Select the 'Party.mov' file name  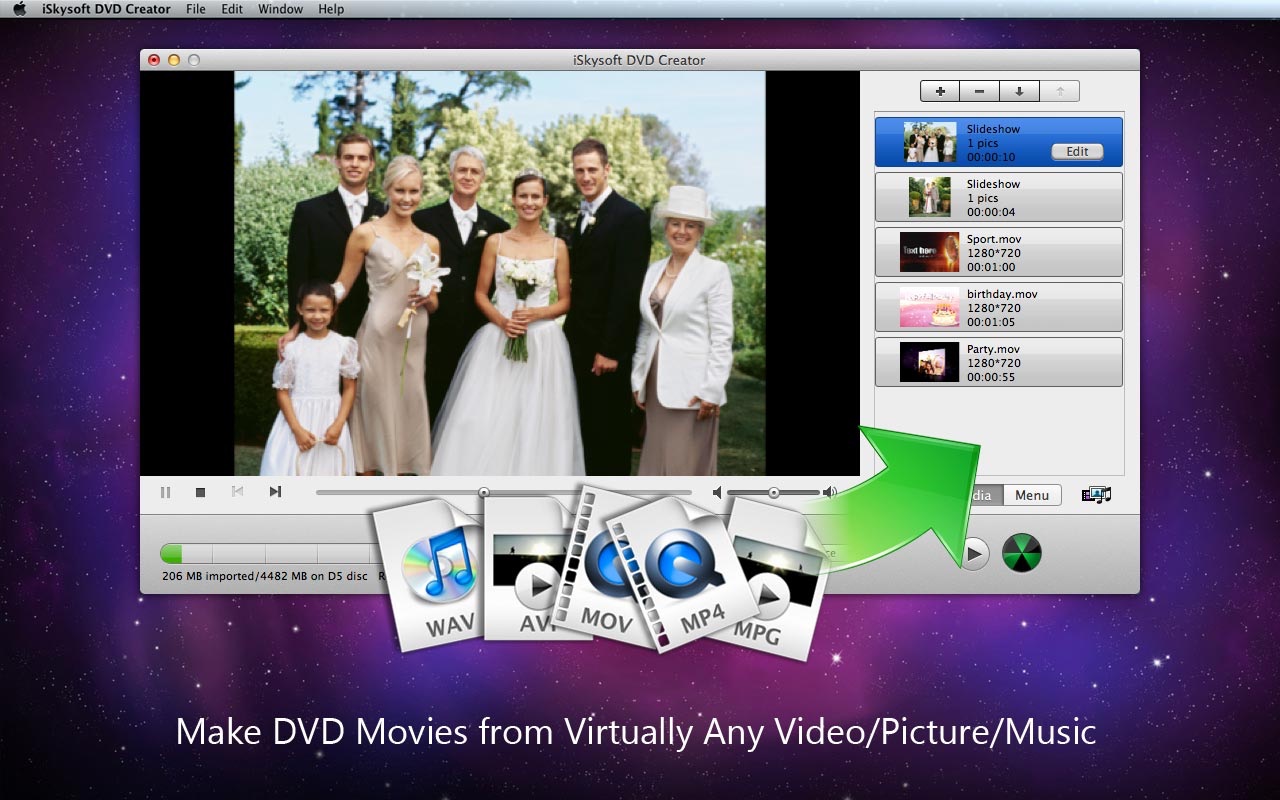993,349
